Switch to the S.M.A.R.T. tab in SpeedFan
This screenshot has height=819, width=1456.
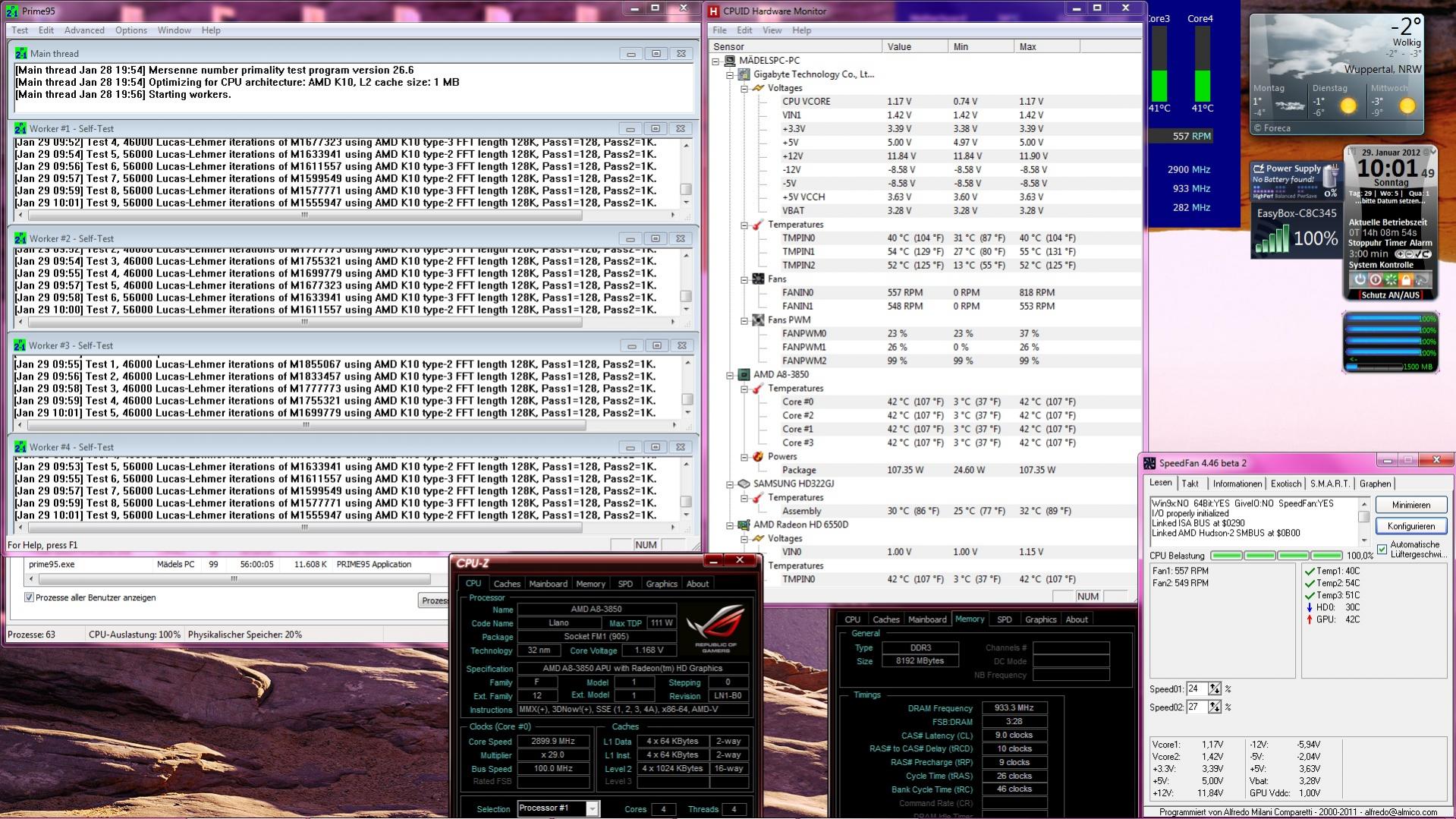click(1329, 484)
